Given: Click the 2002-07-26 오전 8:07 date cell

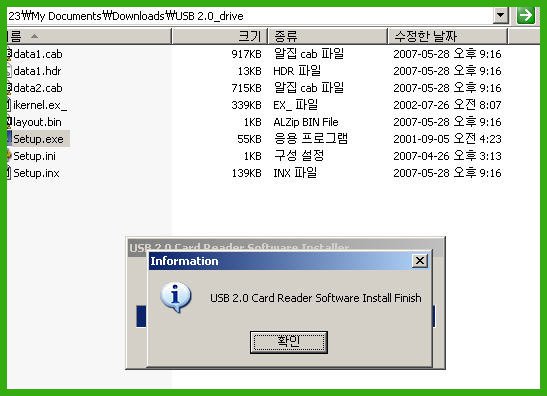Looking at the screenshot, I should 447,105.
